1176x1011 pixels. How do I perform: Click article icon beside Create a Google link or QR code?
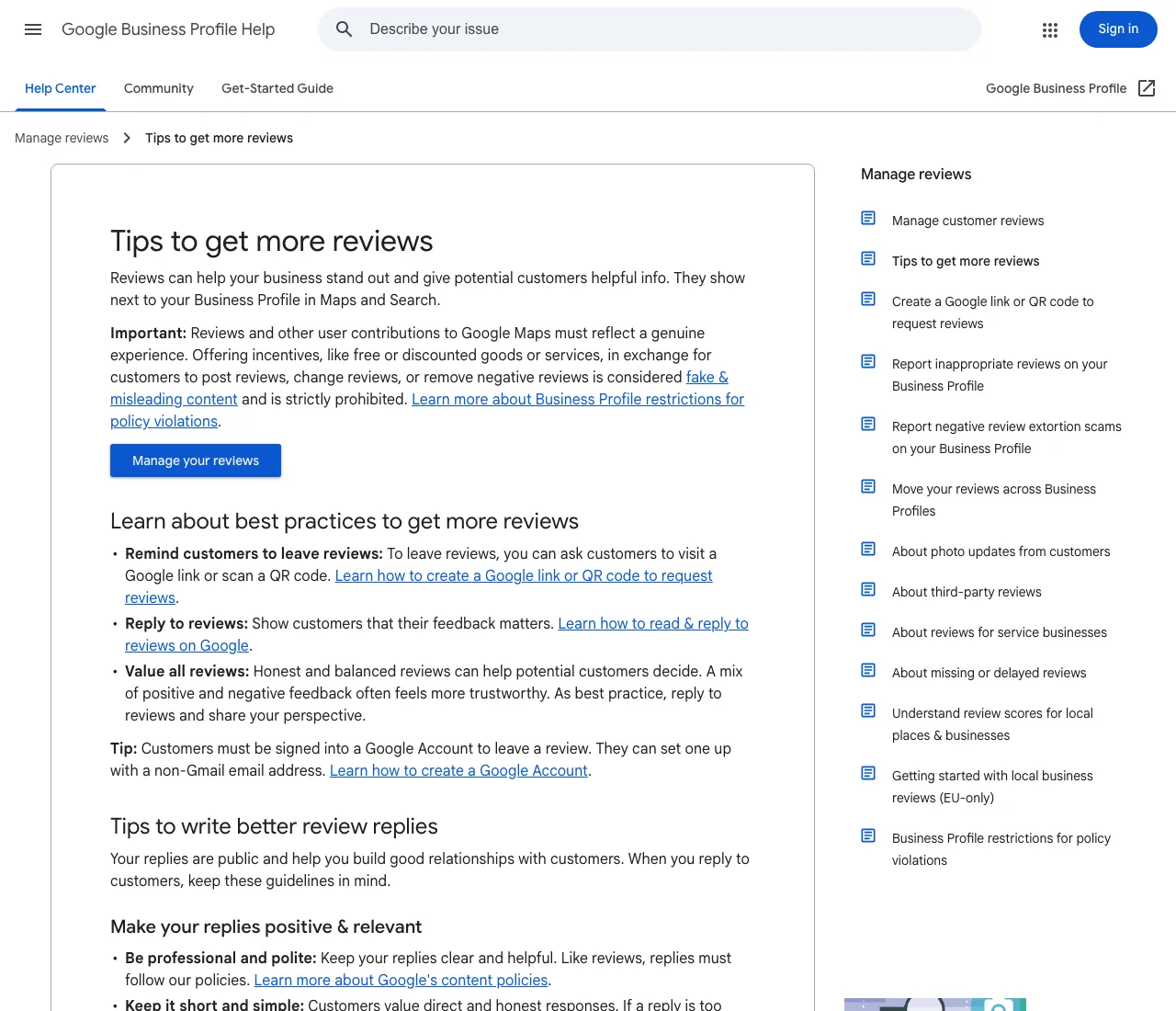(x=868, y=300)
